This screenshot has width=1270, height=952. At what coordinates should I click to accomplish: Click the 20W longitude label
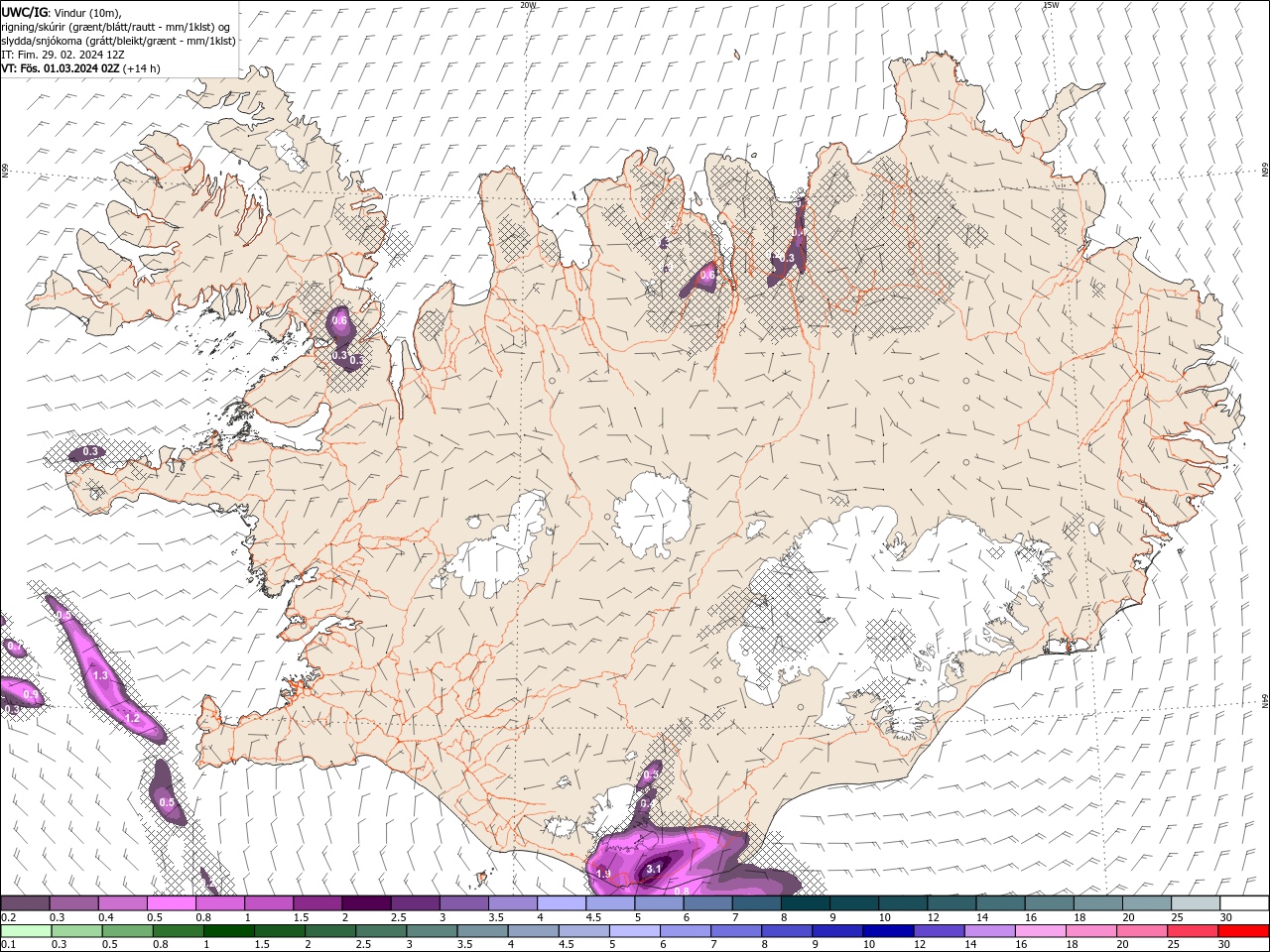[x=528, y=5]
